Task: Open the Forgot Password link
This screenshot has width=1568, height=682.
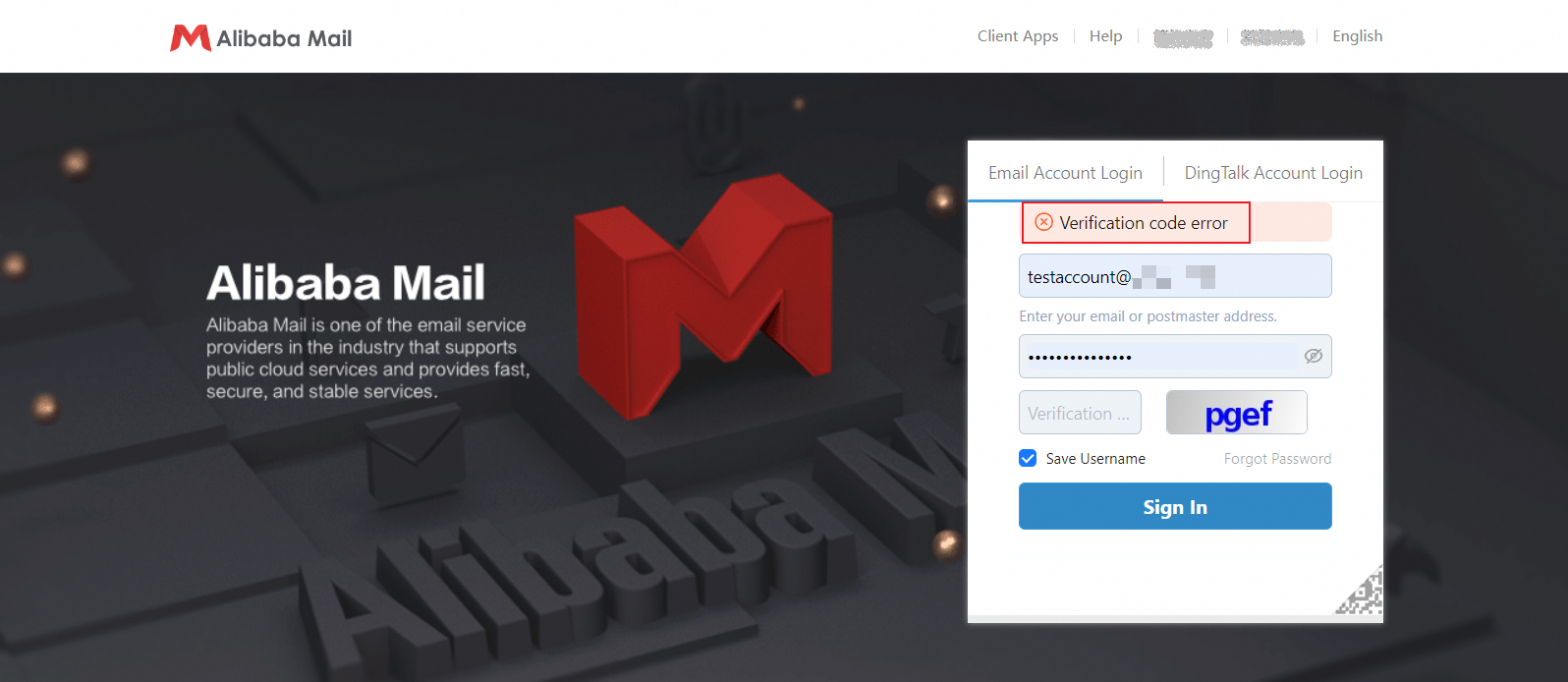Action: (1277, 459)
